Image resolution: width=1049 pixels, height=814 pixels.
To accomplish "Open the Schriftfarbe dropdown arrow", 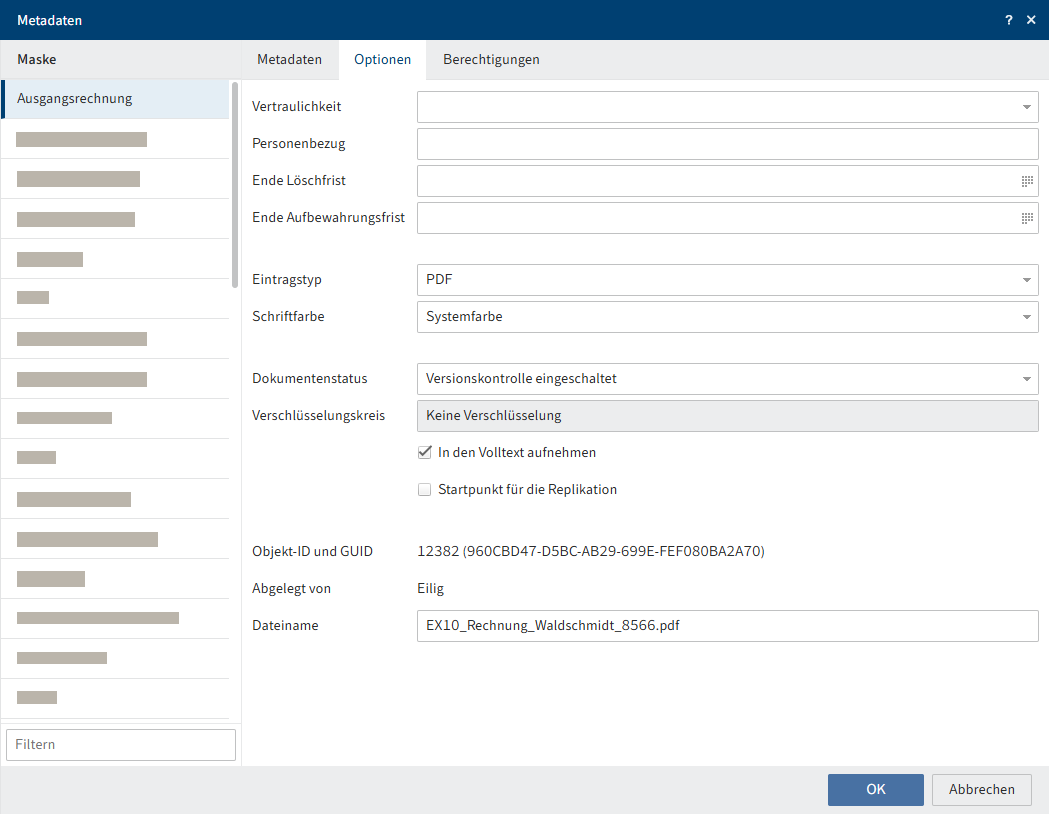I will [x=1026, y=317].
